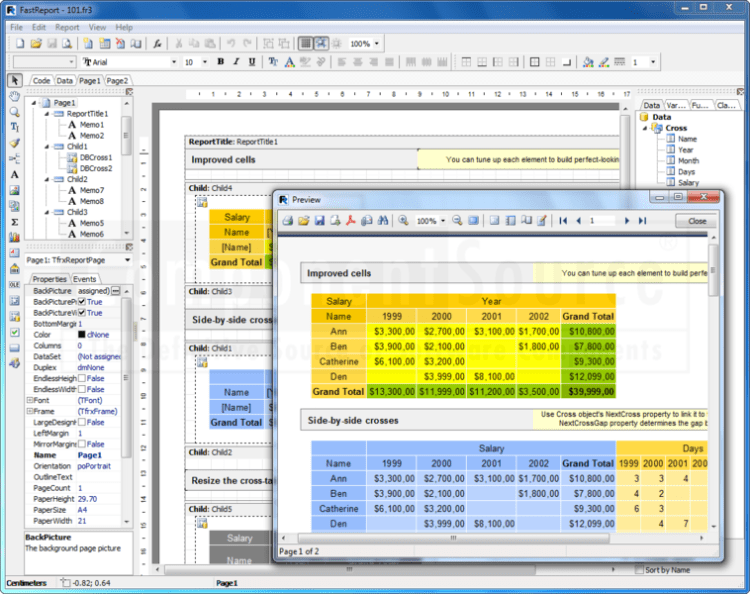Viewport: 750px width, 594px height.
Task: Open the designer zoom 100% dropdown
Action: coord(377,44)
